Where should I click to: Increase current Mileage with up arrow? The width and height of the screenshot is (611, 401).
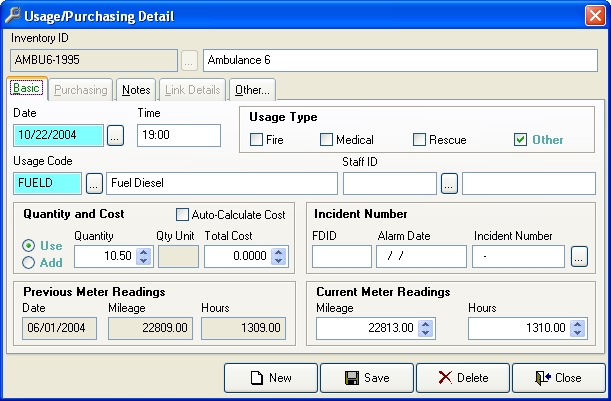click(x=426, y=324)
